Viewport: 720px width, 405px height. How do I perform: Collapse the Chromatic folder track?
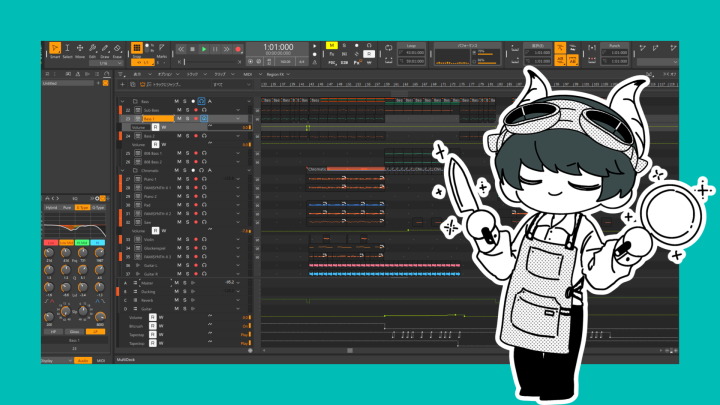123,170
